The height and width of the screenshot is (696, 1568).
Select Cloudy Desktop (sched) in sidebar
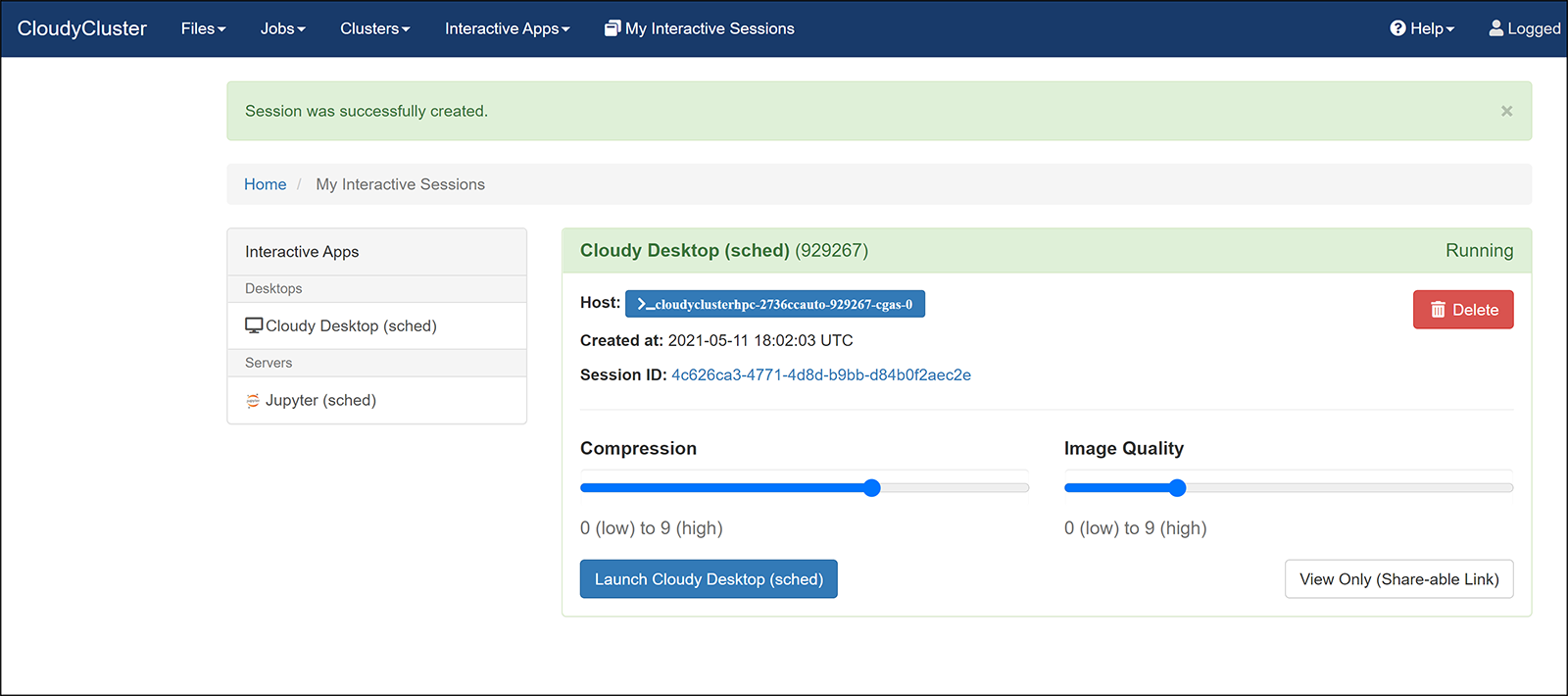point(377,325)
